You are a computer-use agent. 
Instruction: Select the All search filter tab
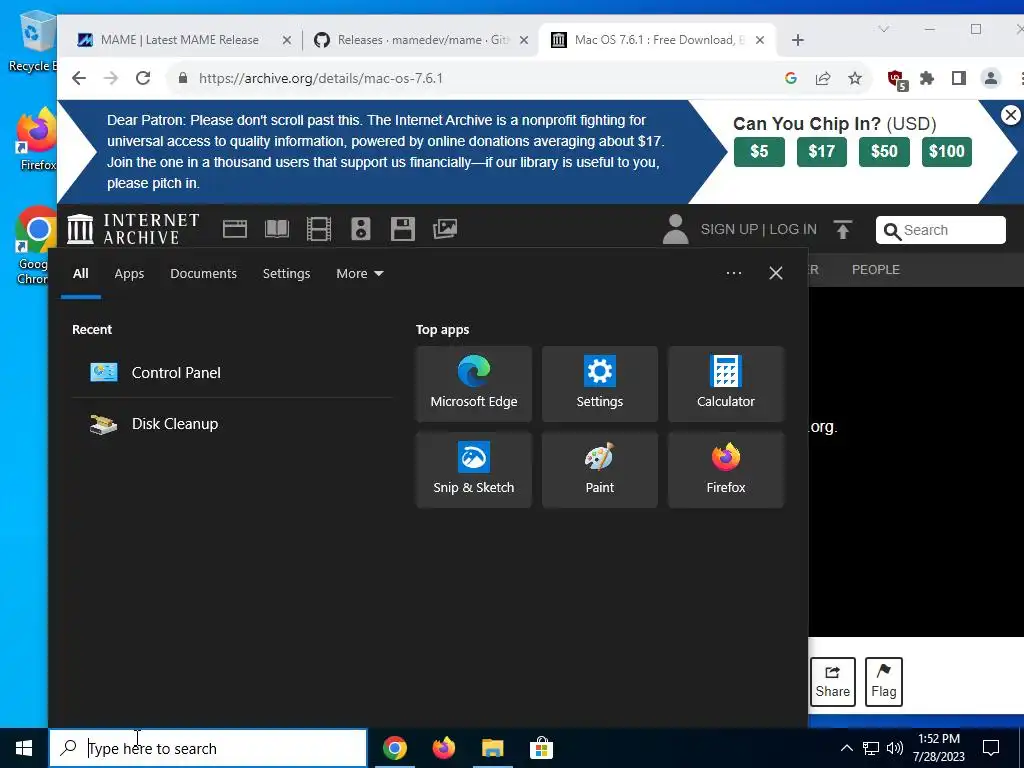point(80,274)
